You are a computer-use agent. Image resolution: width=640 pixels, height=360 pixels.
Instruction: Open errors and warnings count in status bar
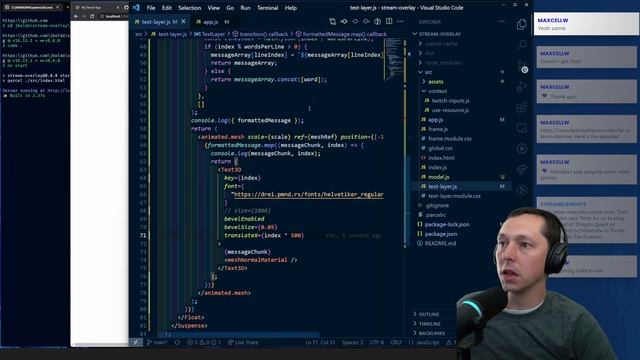204,342
